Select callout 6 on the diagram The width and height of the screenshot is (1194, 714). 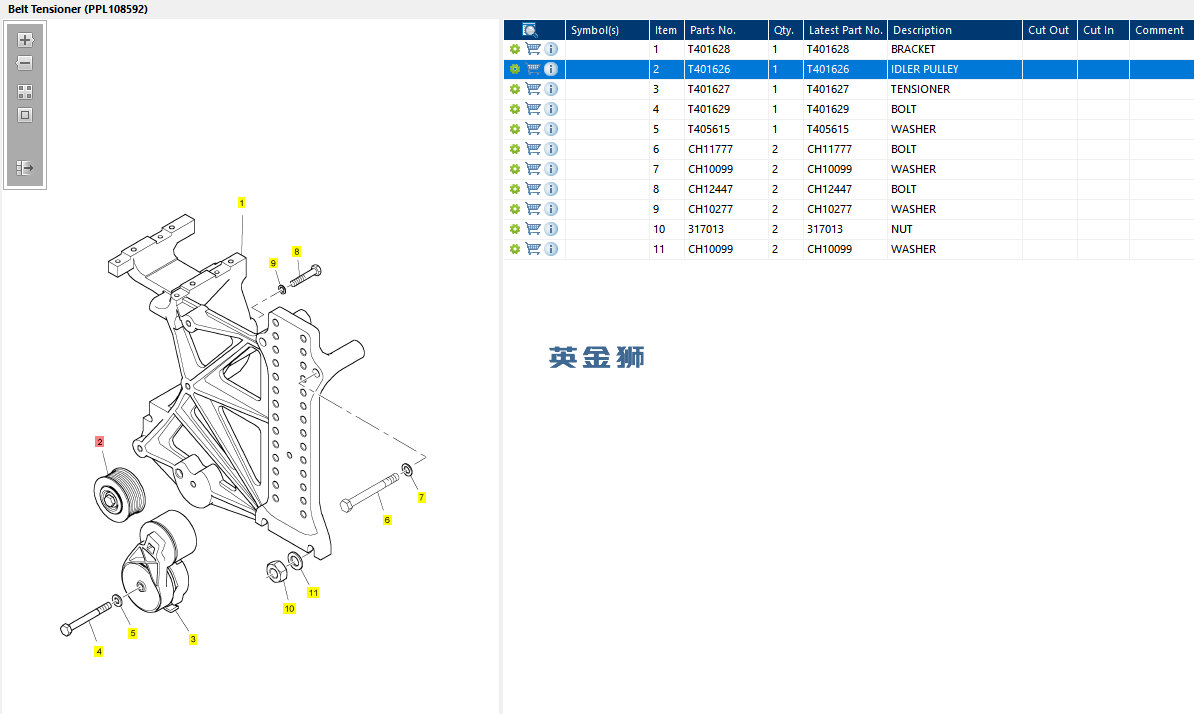pos(387,520)
